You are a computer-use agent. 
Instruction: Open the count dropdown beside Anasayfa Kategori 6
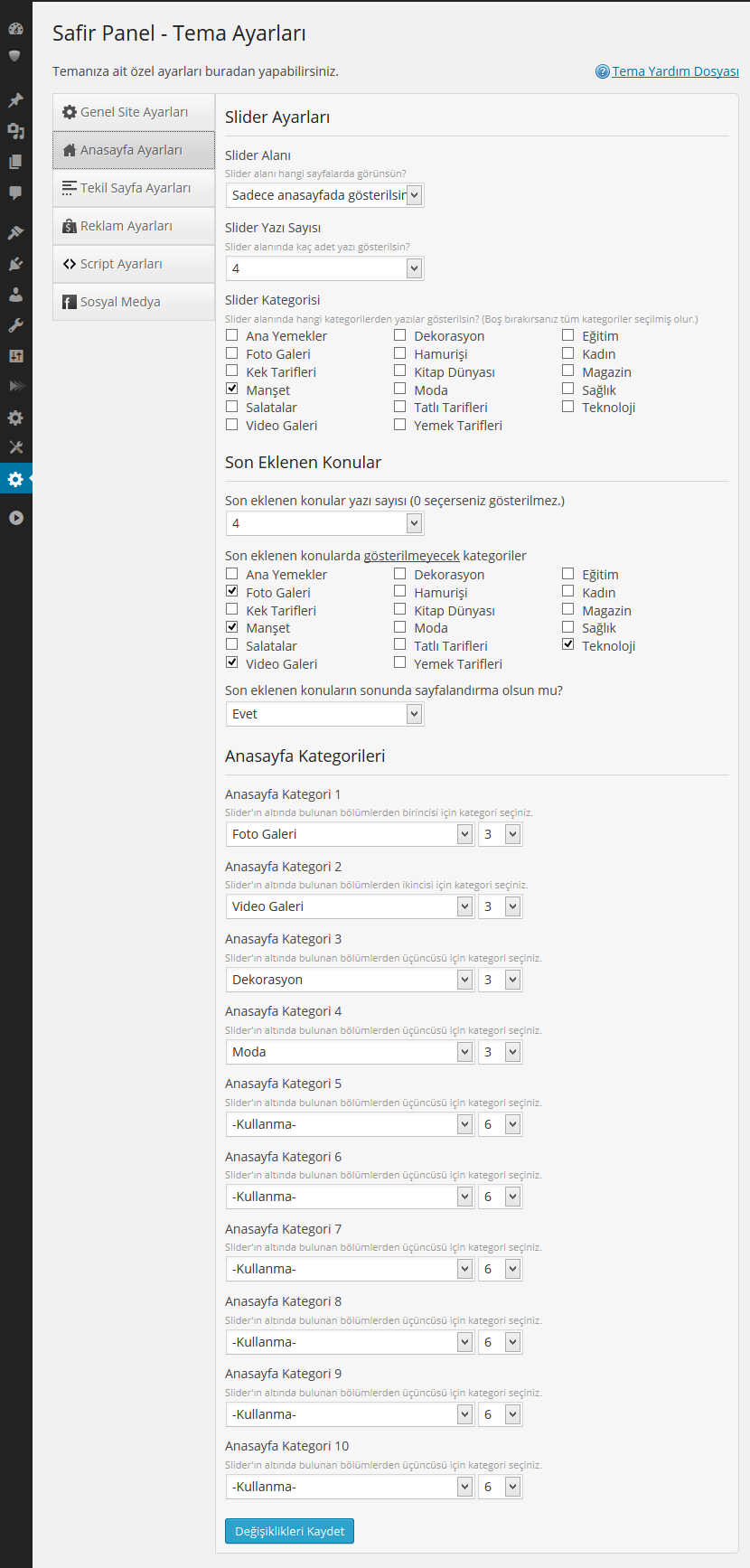pos(500,1197)
